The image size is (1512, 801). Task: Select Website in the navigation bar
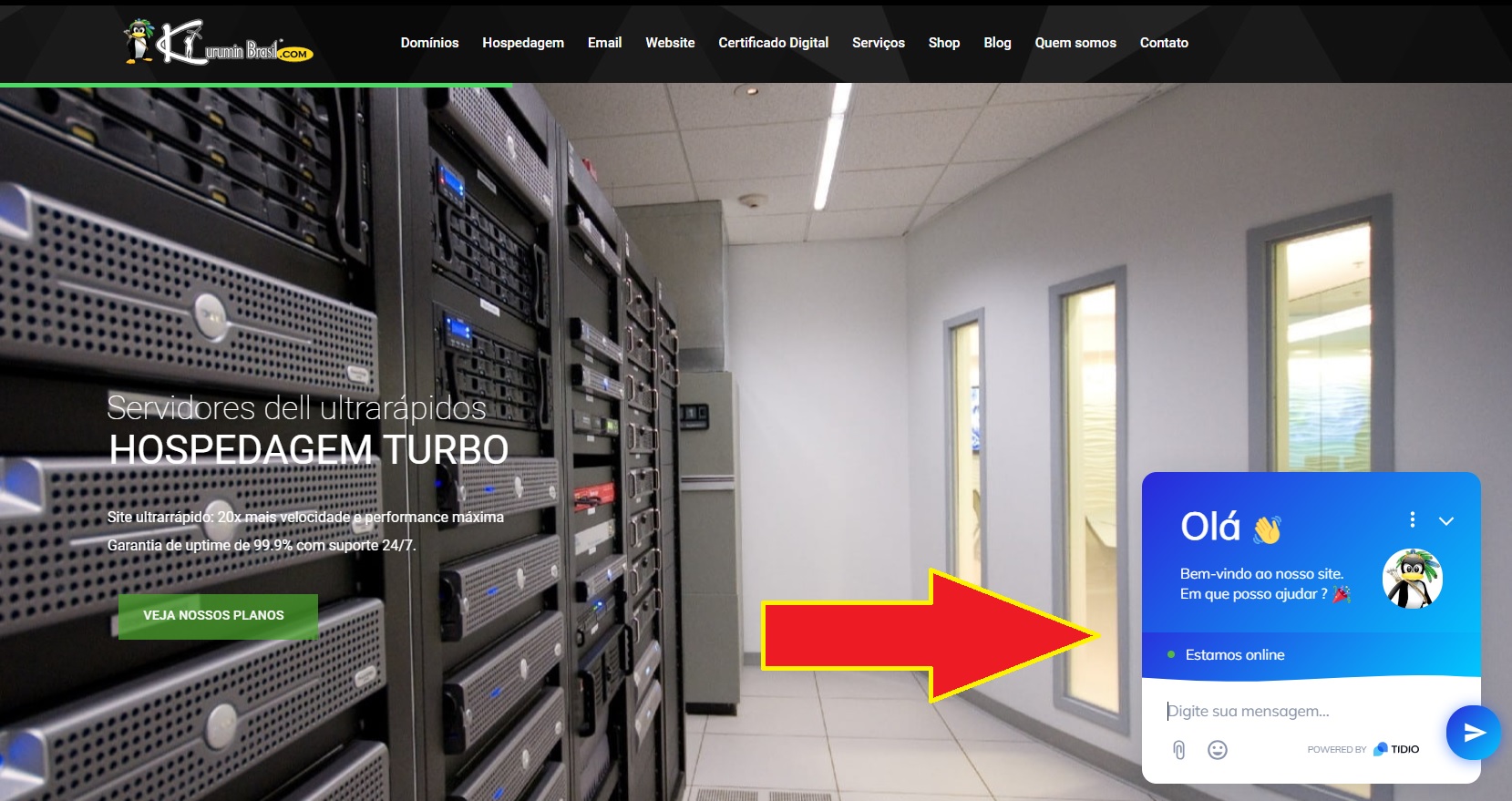pyautogui.click(x=670, y=43)
